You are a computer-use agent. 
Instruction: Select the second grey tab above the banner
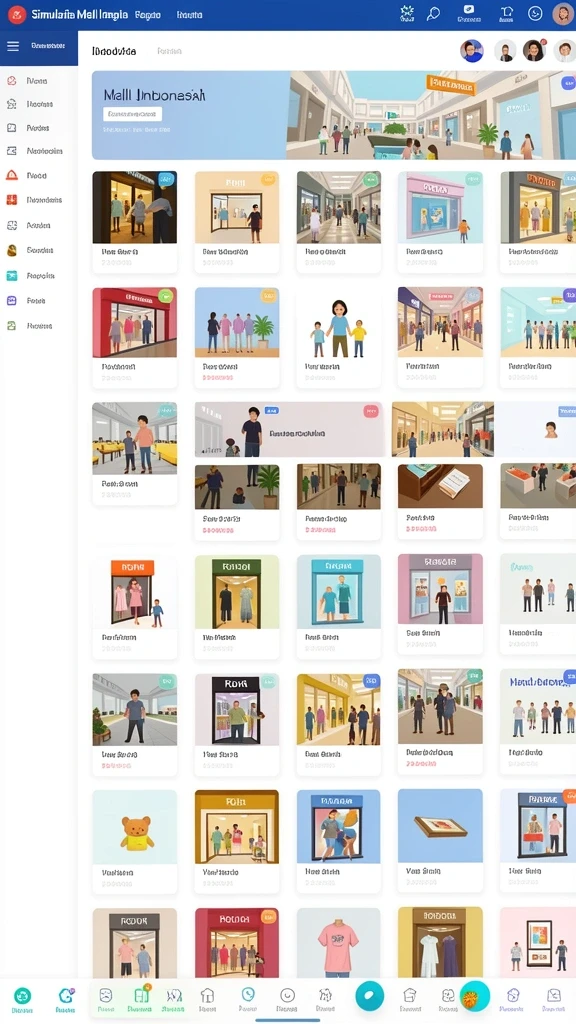point(169,51)
